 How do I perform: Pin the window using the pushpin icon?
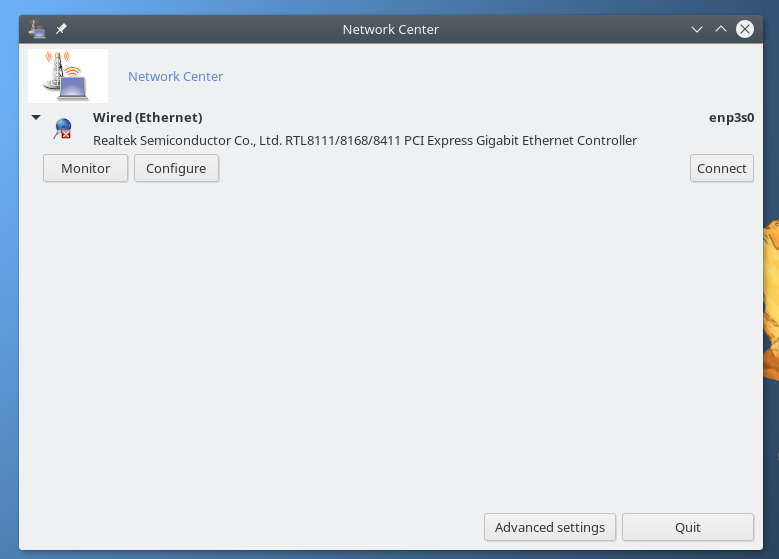pos(61,29)
